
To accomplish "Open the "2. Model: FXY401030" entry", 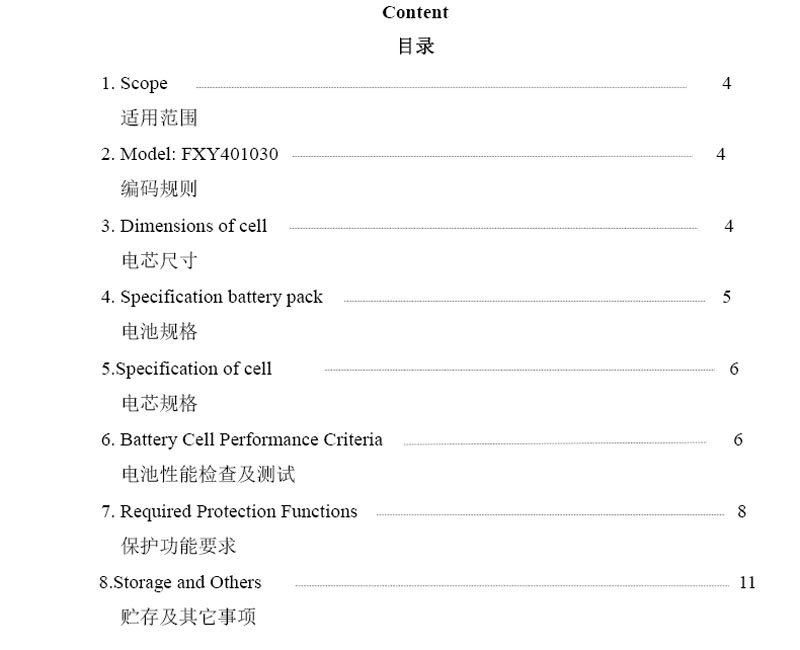I will click(x=189, y=155).
